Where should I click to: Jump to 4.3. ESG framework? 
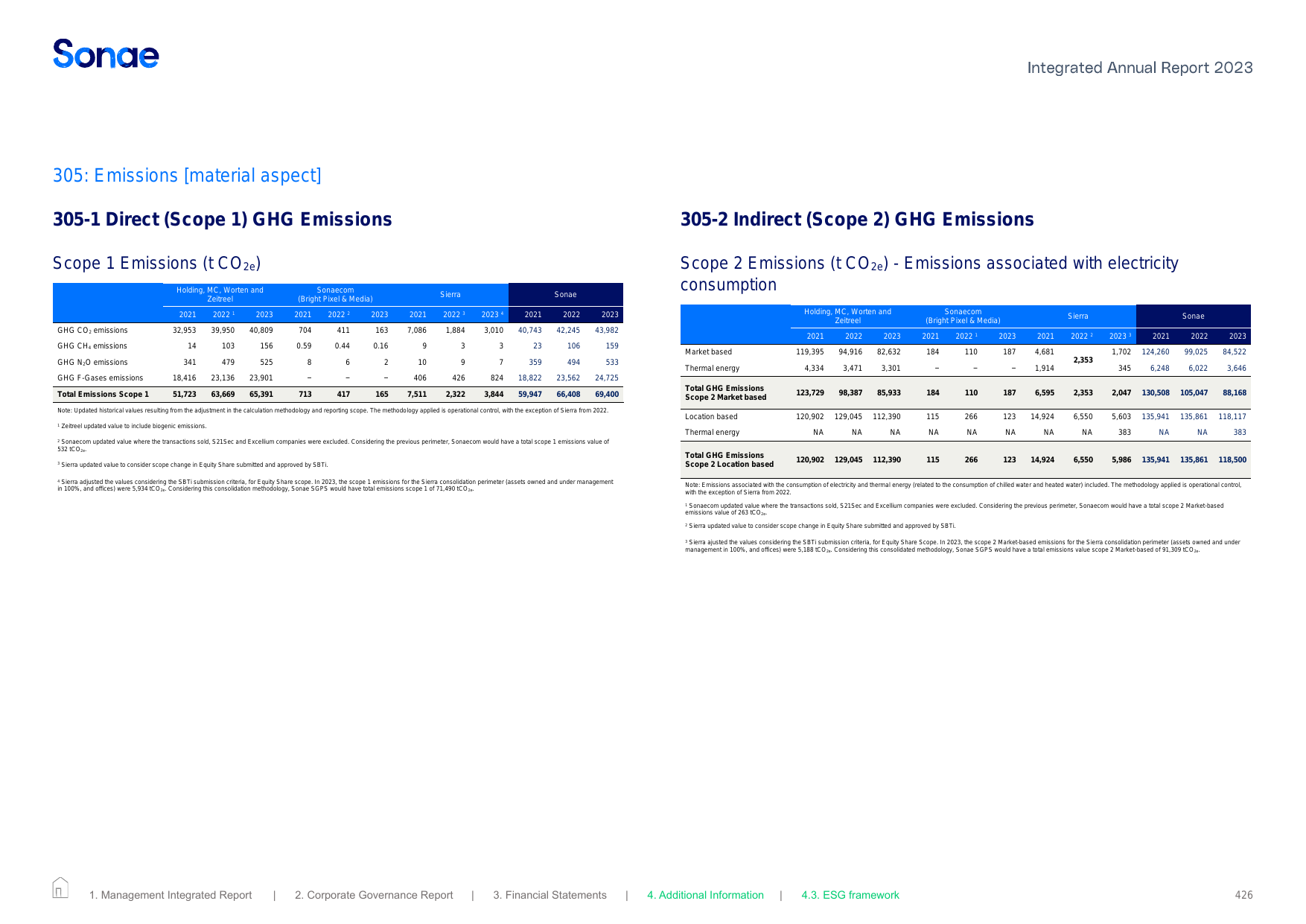tap(850, 895)
